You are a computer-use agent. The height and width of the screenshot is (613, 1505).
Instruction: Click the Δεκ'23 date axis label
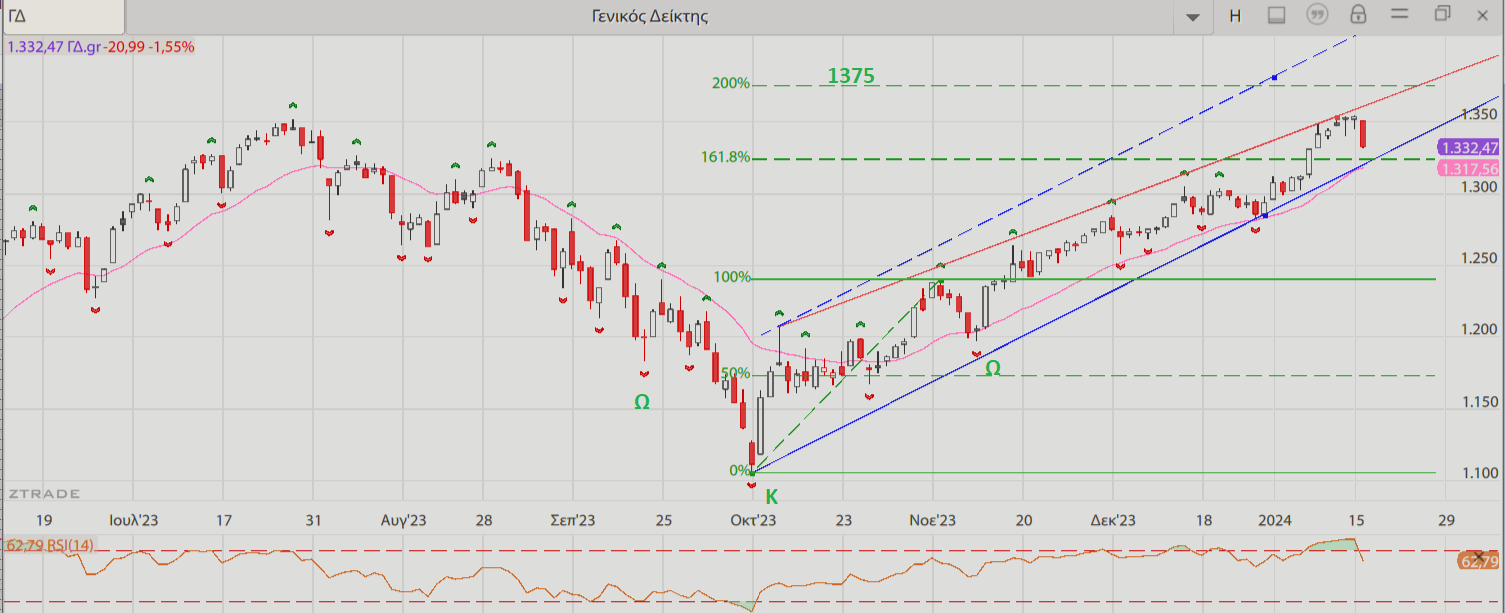tap(1112, 520)
